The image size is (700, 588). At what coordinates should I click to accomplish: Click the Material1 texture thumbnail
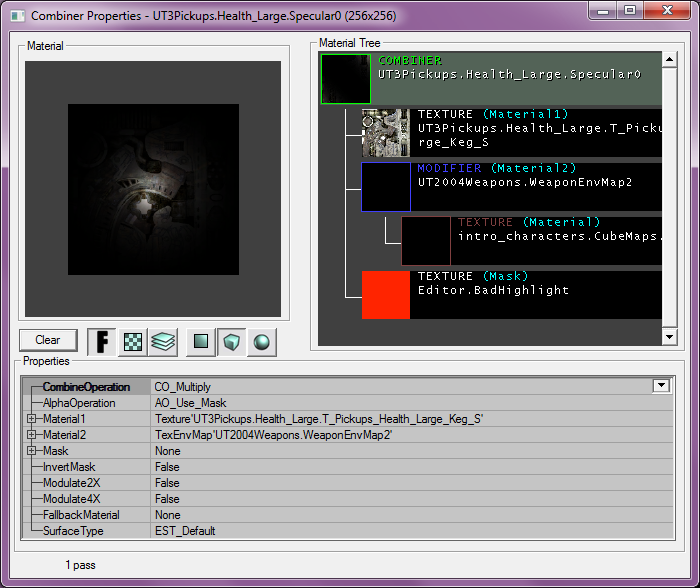385,133
